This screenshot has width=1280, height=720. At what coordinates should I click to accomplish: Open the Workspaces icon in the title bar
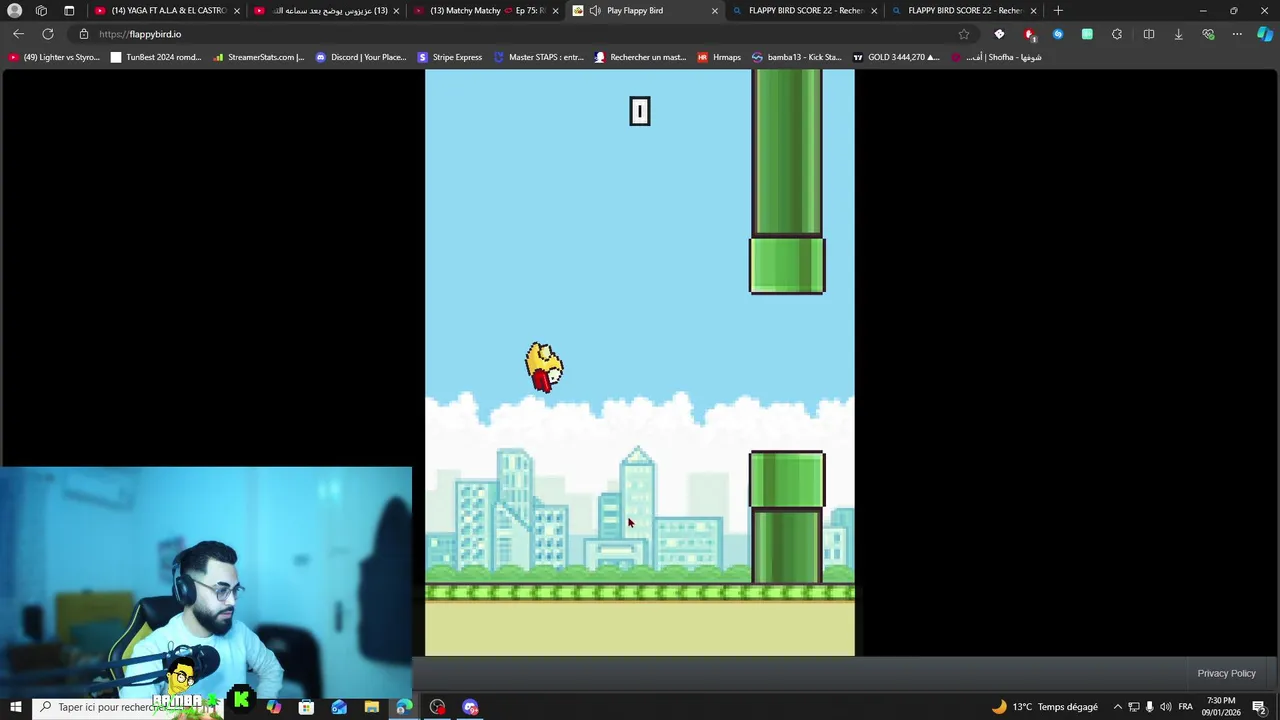[x=41, y=11]
